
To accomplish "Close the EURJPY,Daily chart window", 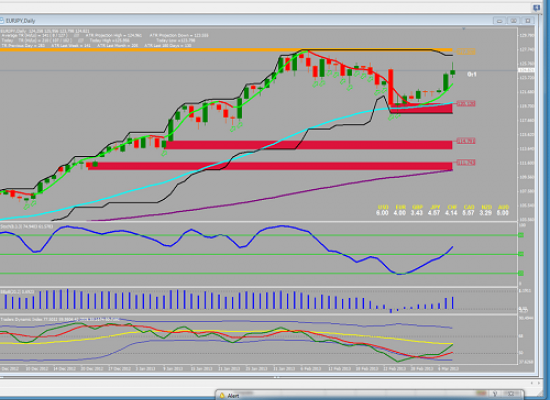I will 527,21.
